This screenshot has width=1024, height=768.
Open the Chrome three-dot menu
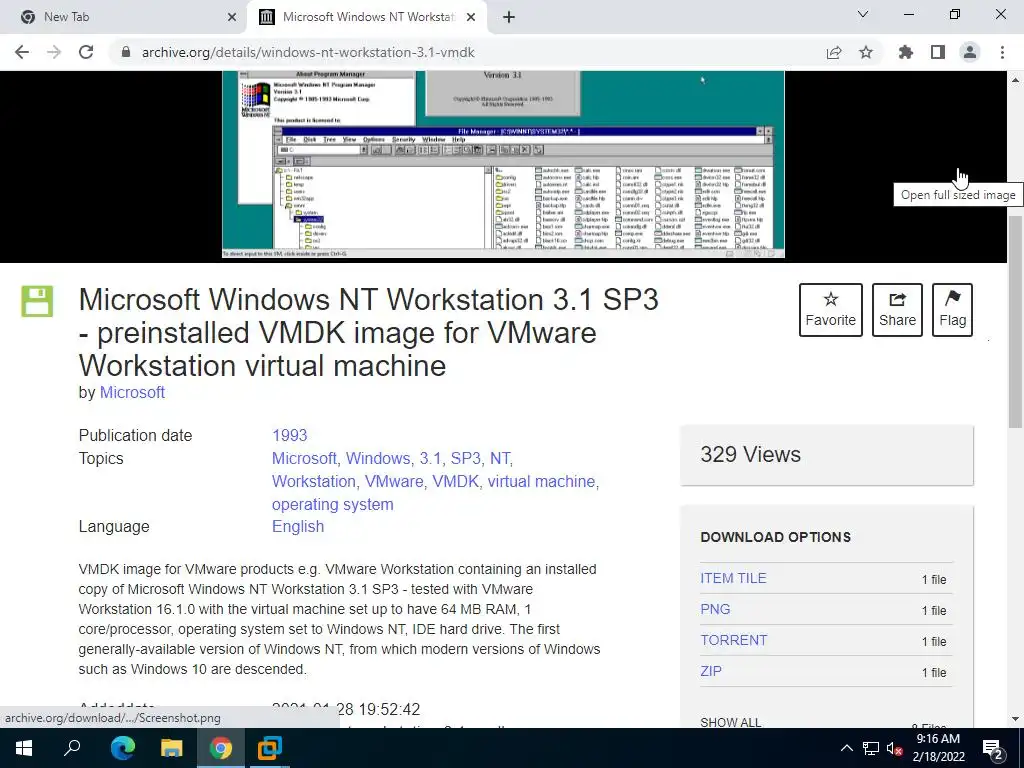1002,52
